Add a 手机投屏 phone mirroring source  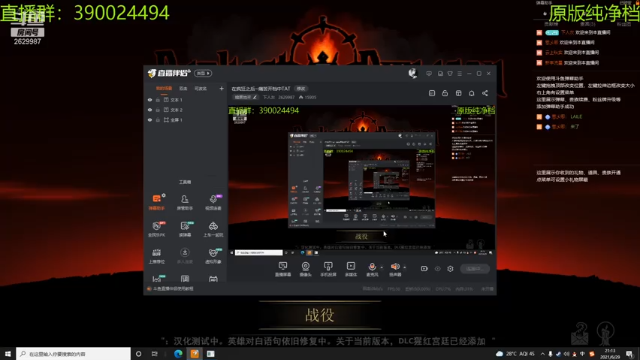pyautogui.click(x=328, y=269)
